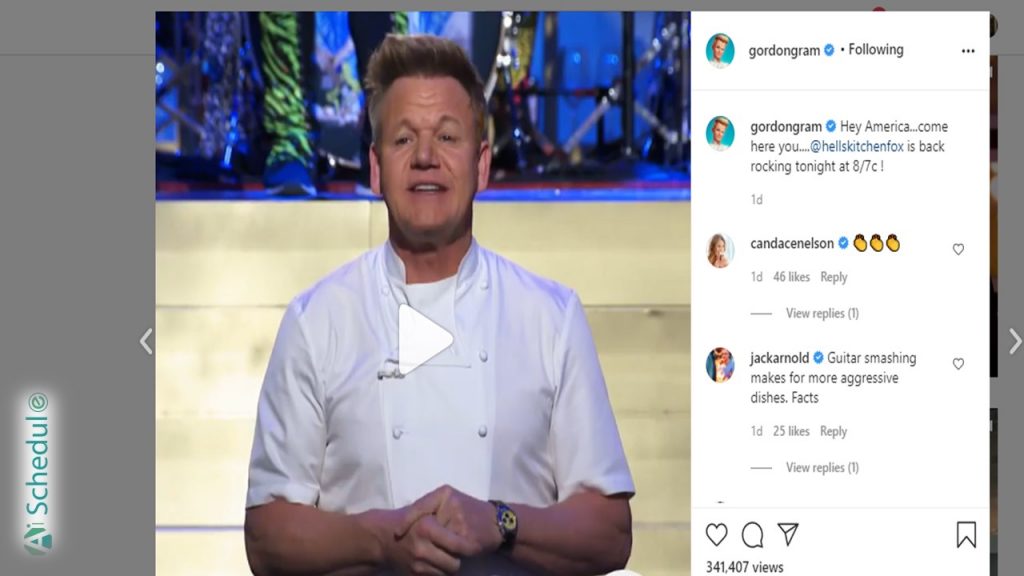Screen dimensions: 1024x576
Task: Go to next post arrow
Action: [x=1016, y=341]
